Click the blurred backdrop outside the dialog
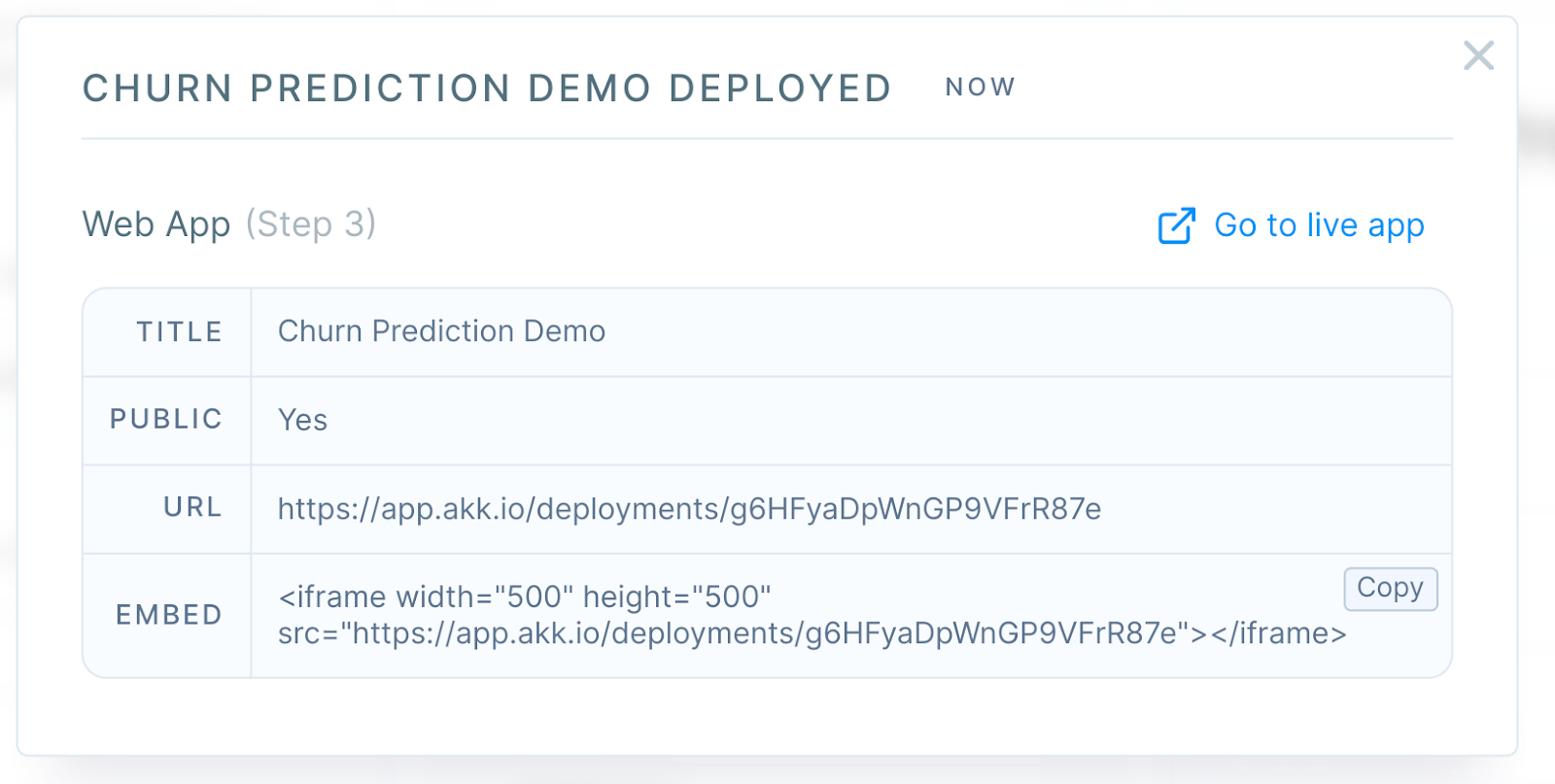This screenshot has height=784, width=1555. coord(1538,389)
